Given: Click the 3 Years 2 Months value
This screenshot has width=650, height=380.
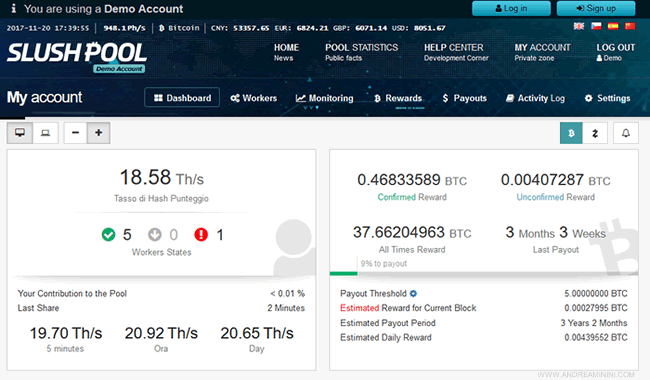Looking at the screenshot, I should point(594,323).
